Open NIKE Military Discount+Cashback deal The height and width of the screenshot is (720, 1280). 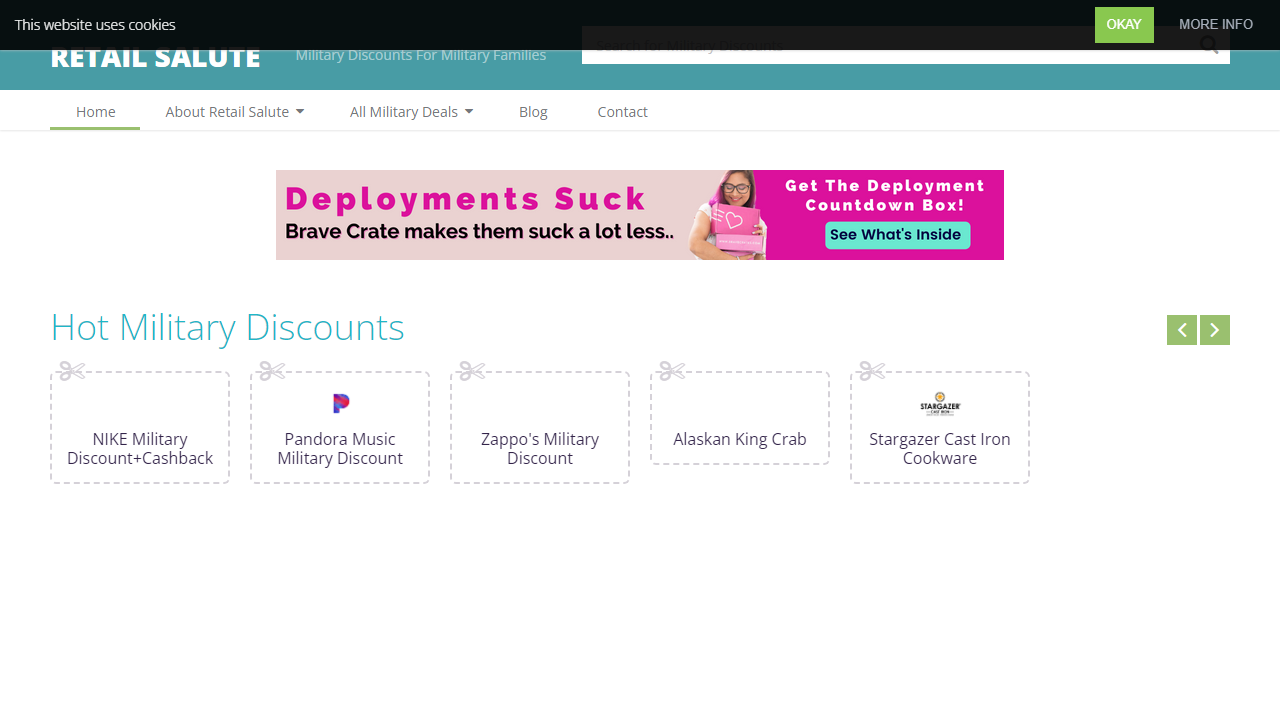click(140, 449)
